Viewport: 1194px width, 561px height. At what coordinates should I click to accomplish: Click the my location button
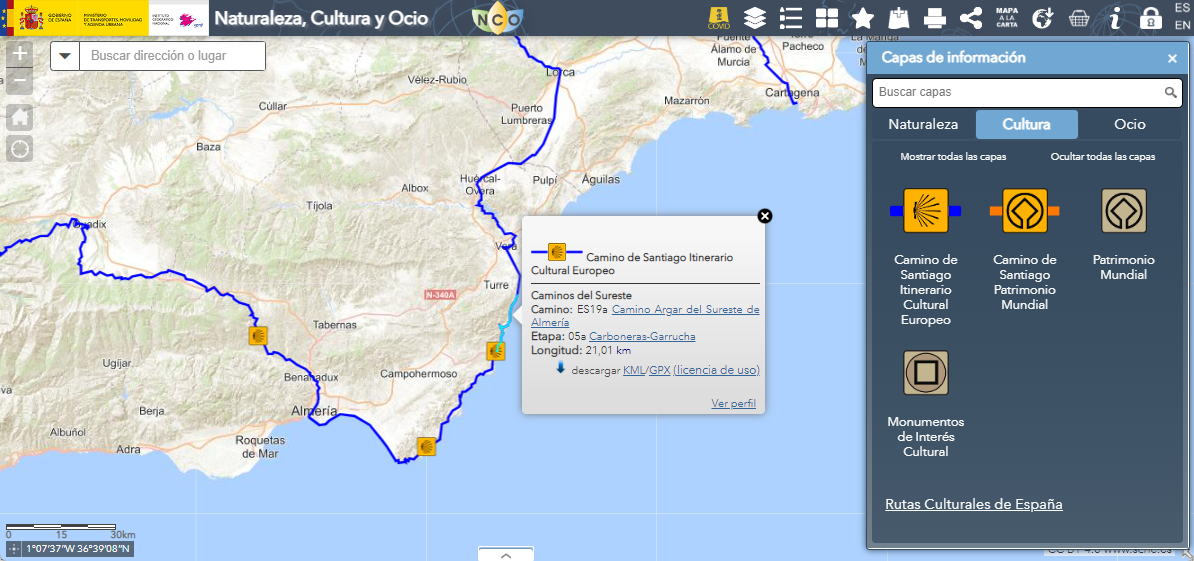pyautogui.click(x=20, y=148)
